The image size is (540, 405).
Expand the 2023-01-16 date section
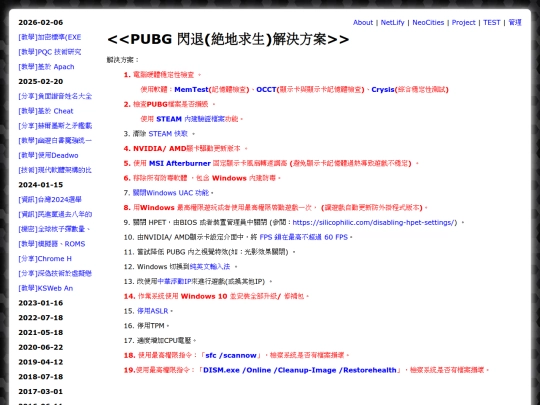tap(41, 303)
